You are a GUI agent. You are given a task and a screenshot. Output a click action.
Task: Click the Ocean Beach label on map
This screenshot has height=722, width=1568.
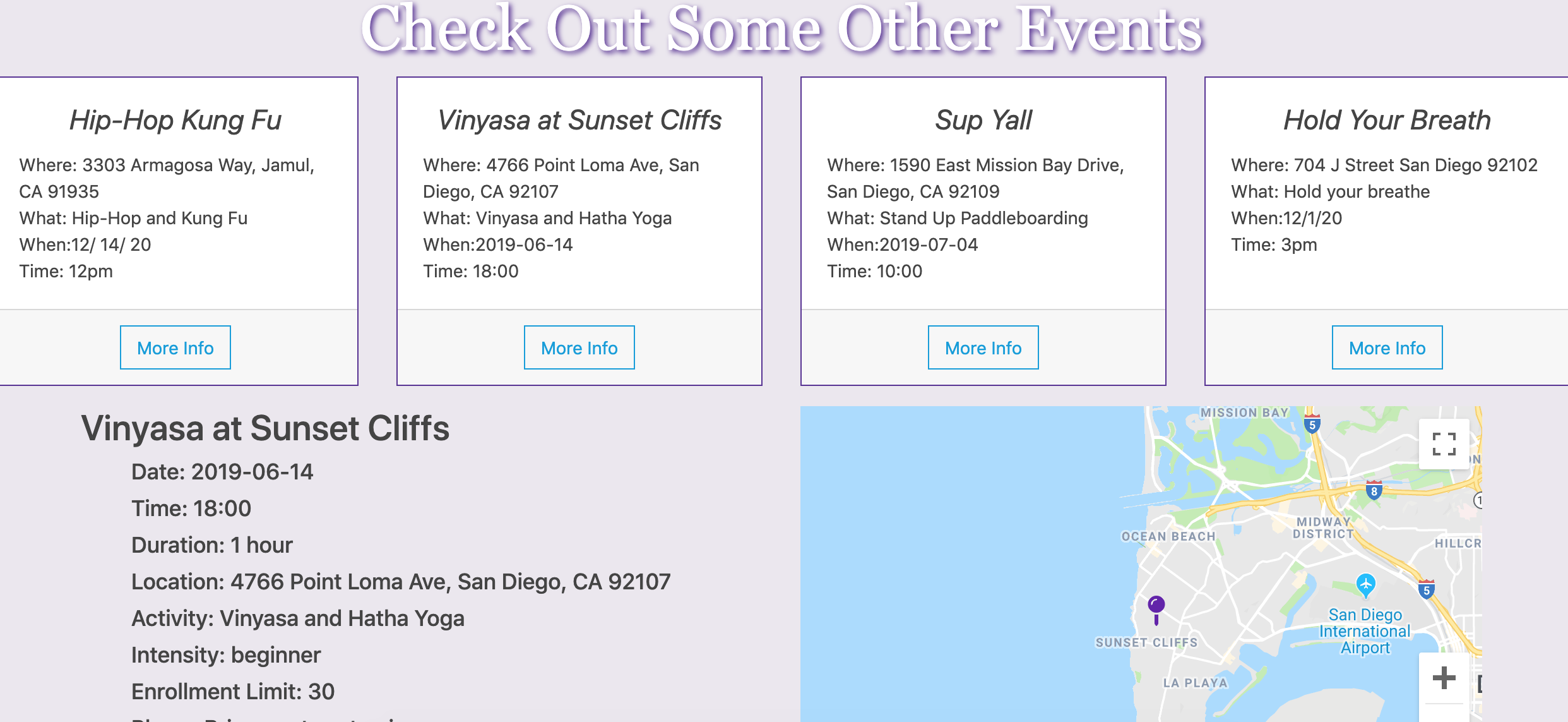click(x=1168, y=536)
